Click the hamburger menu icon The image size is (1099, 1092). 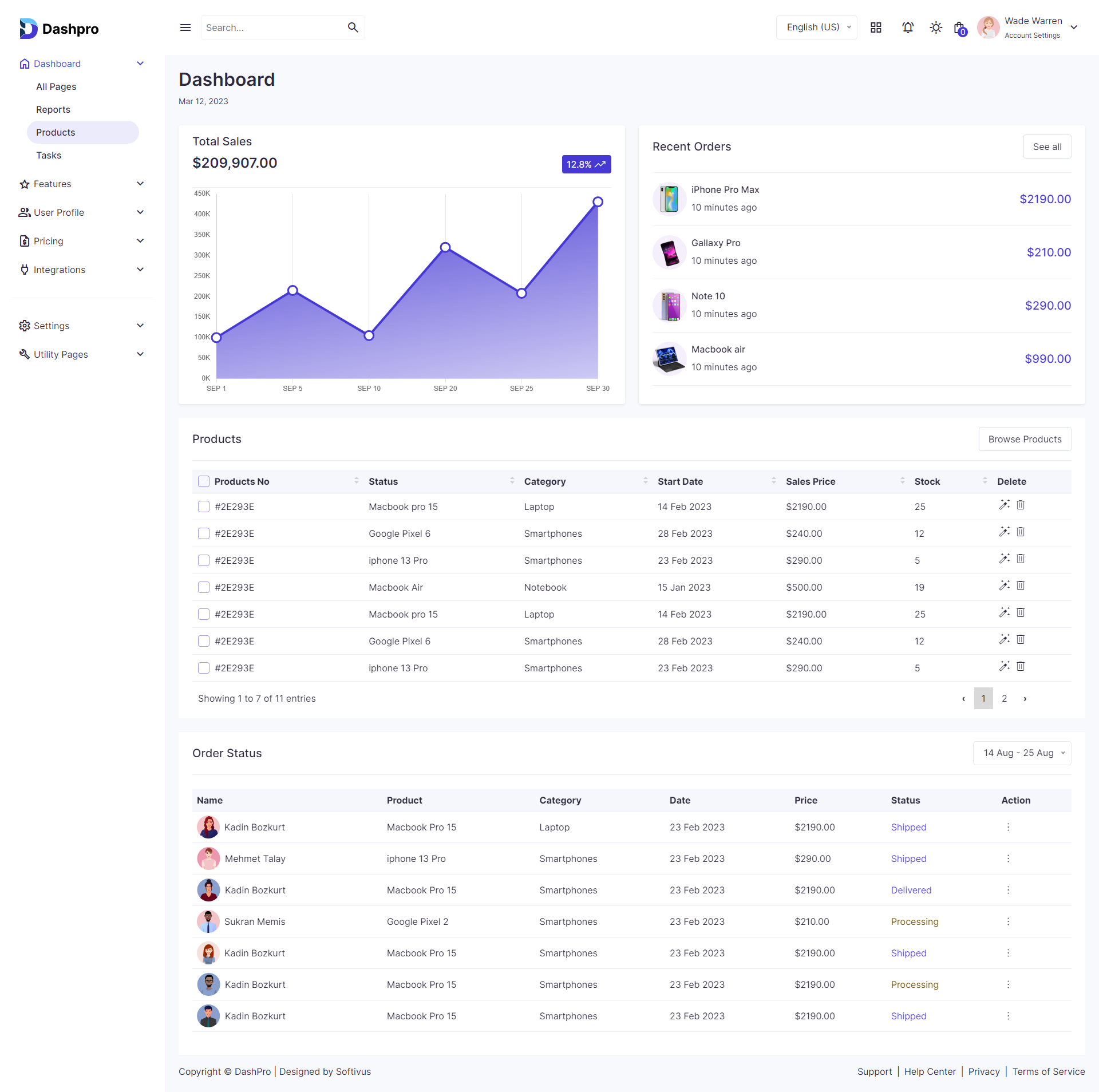click(185, 27)
